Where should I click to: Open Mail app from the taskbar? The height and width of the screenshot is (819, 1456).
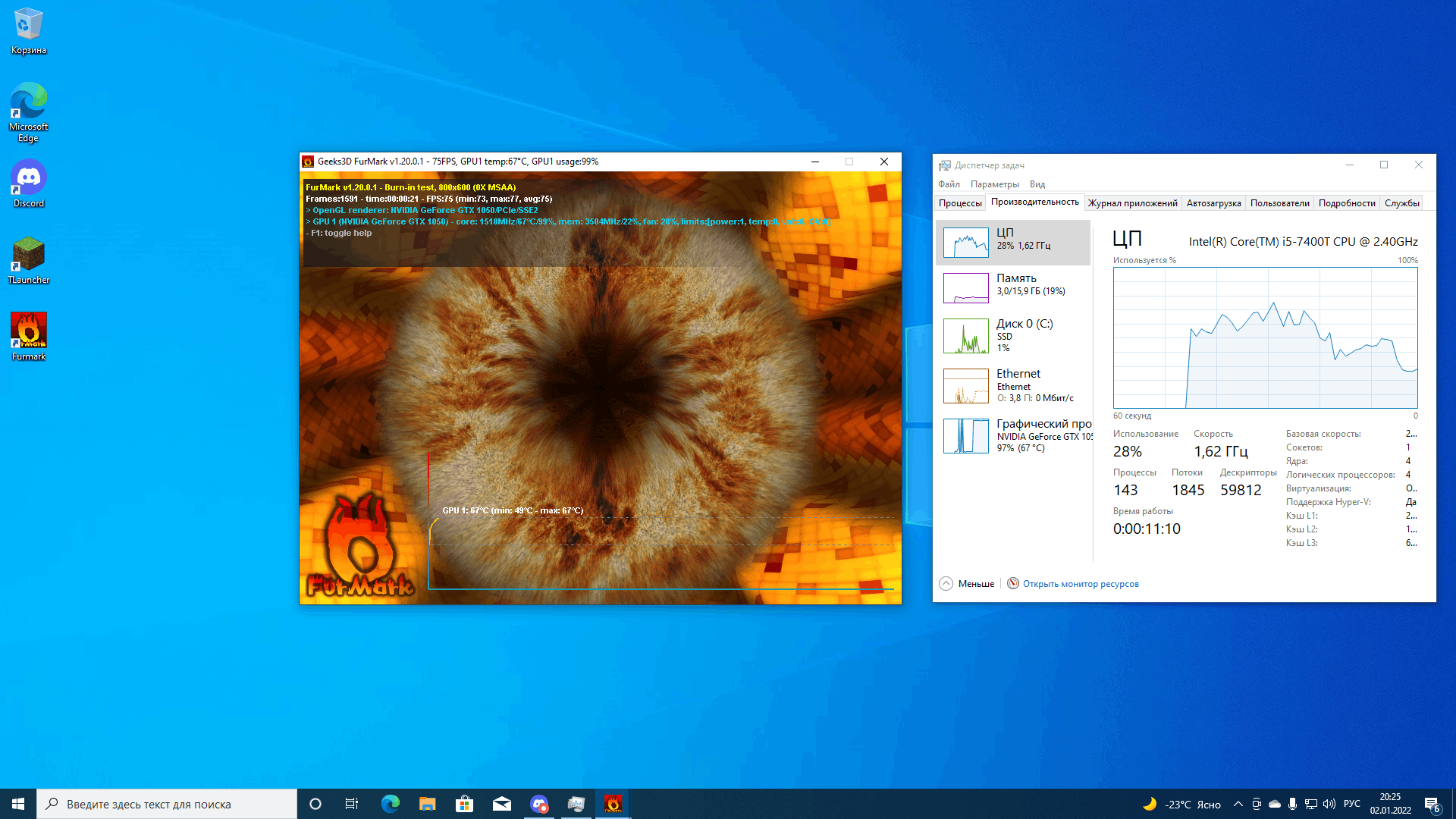tap(502, 804)
